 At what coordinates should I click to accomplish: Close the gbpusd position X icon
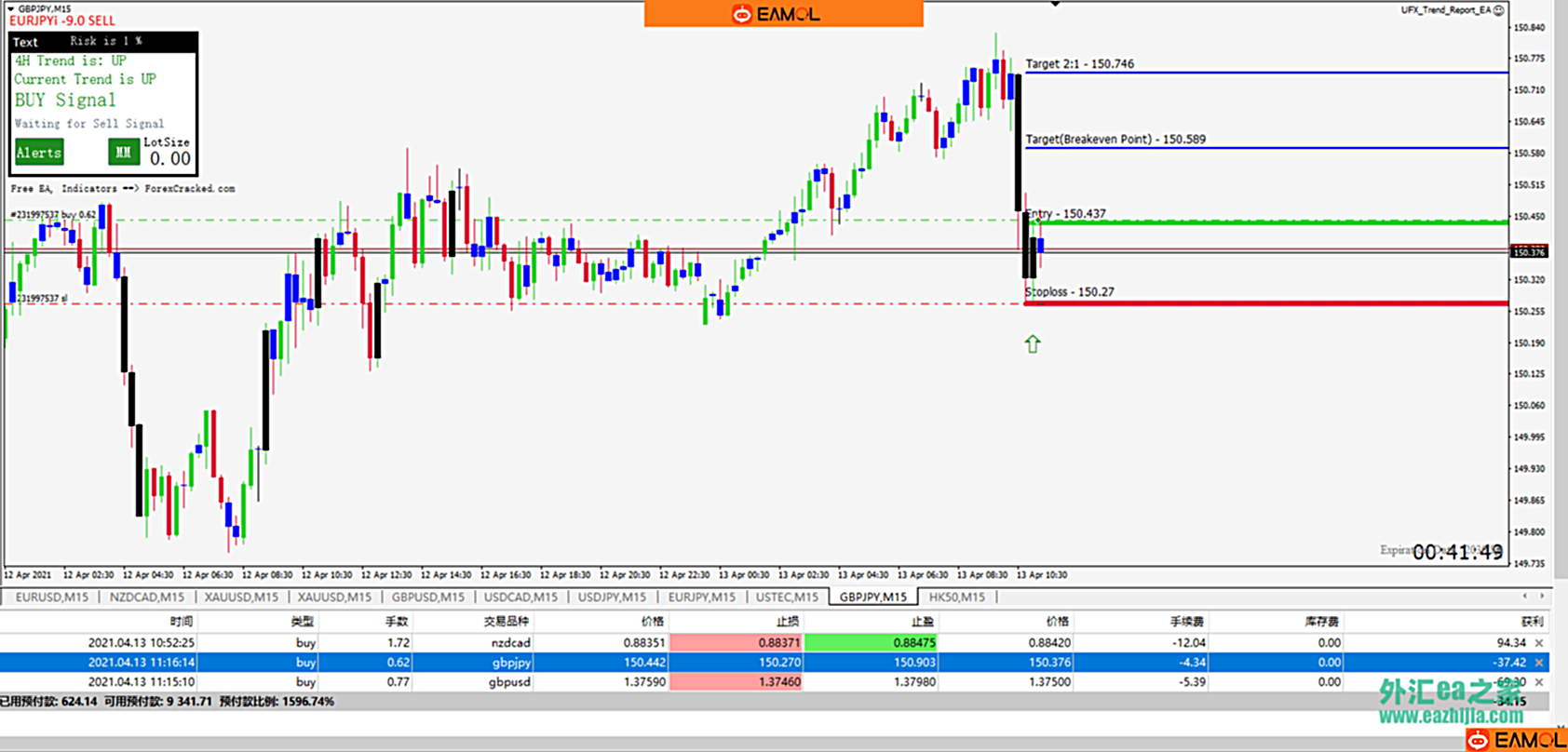[1538, 682]
